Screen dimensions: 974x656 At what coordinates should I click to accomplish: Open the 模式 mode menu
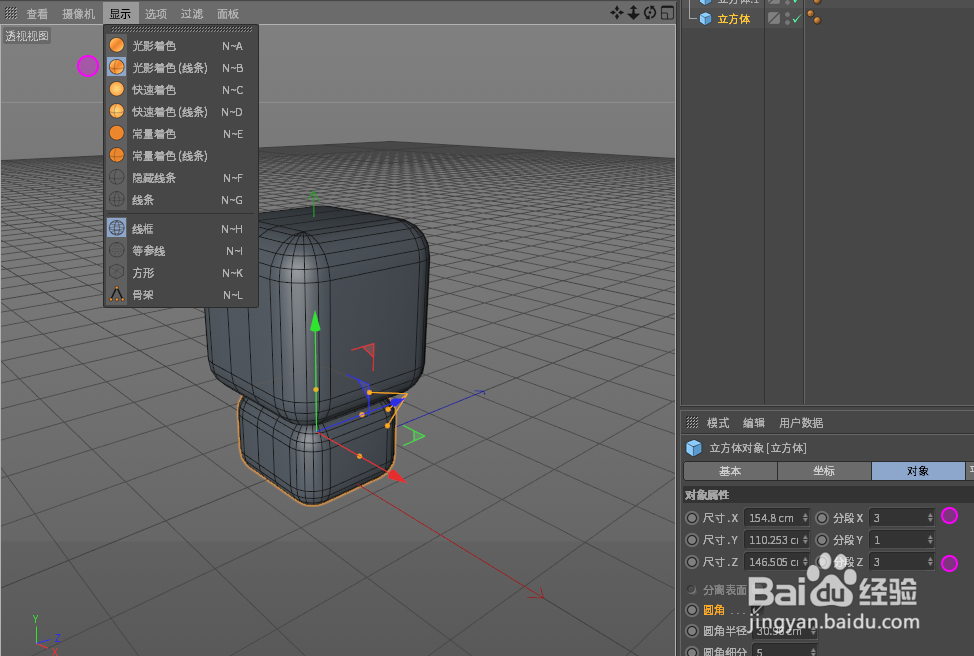click(718, 423)
